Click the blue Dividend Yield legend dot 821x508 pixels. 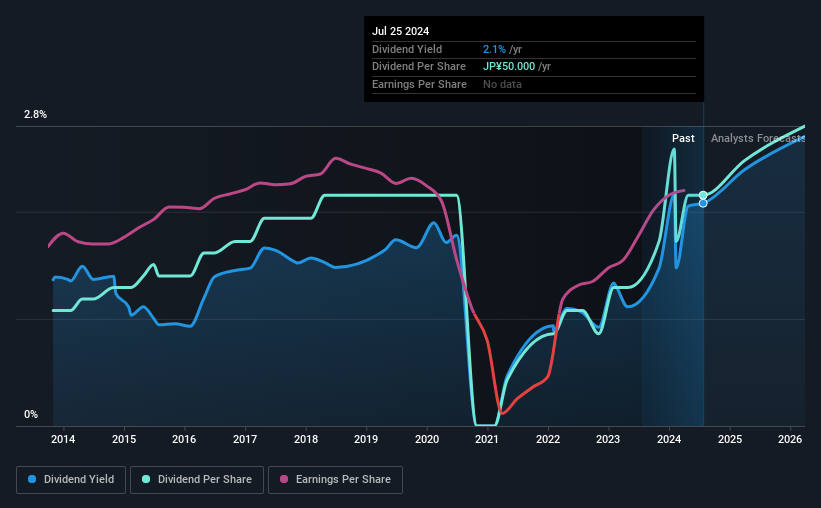[x=32, y=479]
